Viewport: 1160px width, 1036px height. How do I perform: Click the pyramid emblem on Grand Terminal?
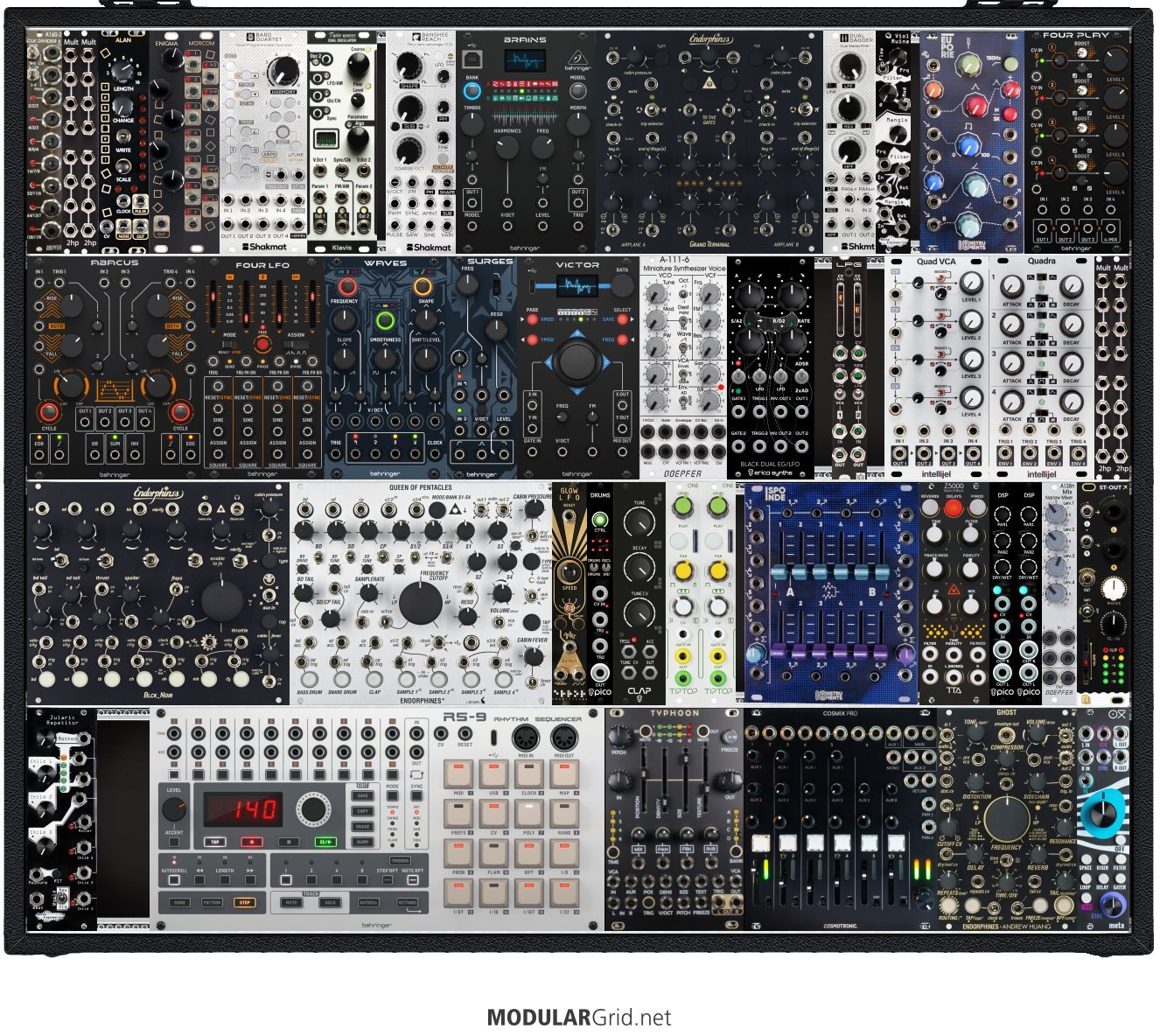coord(710,83)
